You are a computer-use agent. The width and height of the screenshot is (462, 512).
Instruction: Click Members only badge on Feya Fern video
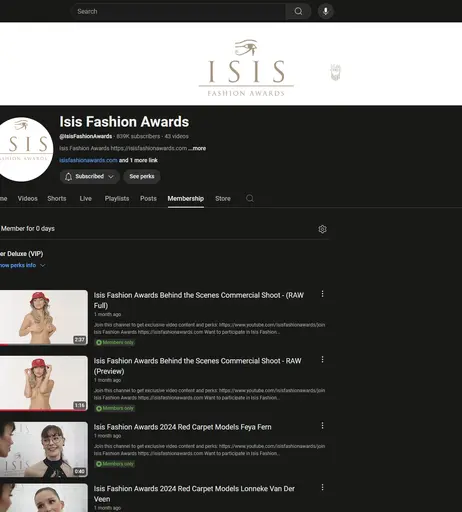point(115,464)
